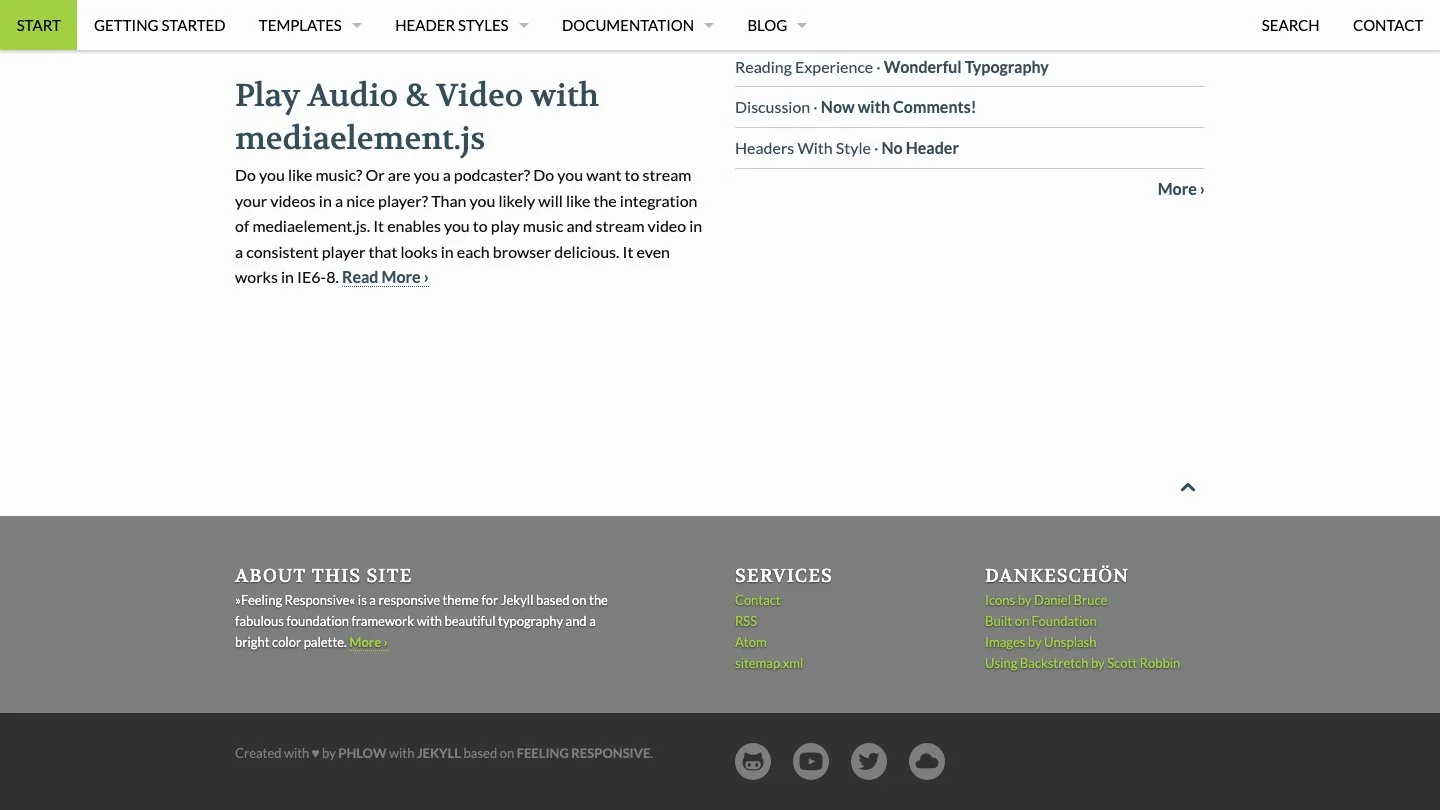
Task: Expand the Templates dropdown arrow
Action: (357, 25)
